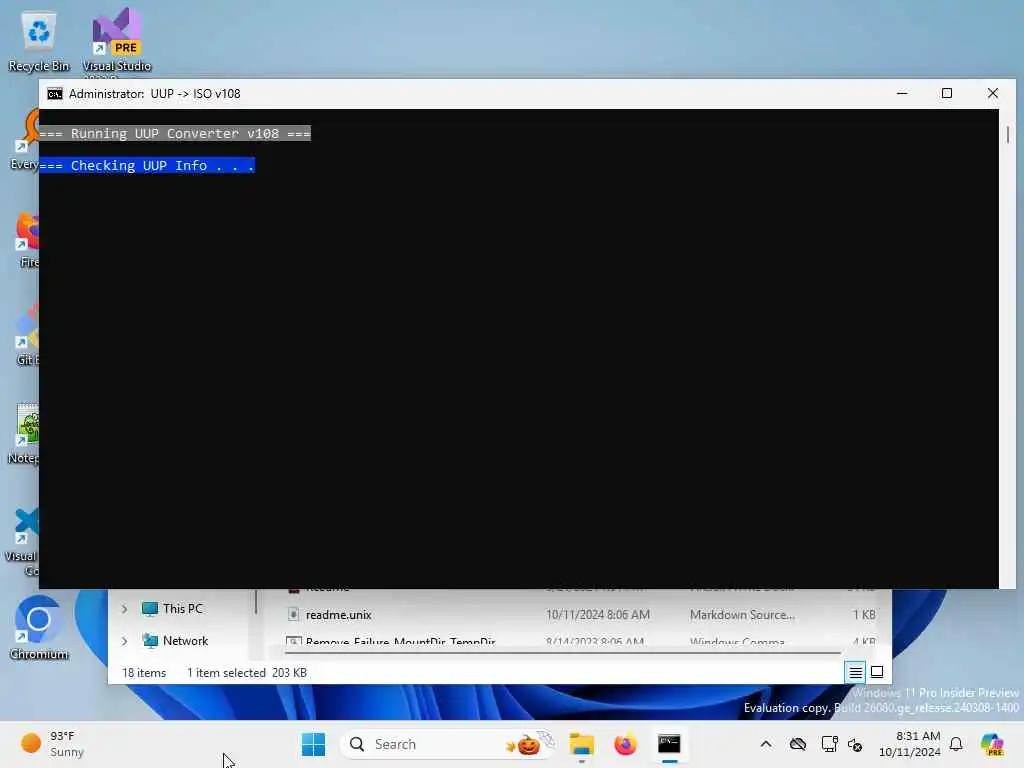The width and height of the screenshot is (1024, 768).
Task: Open the clock and date panel
Action: (910, 744)
